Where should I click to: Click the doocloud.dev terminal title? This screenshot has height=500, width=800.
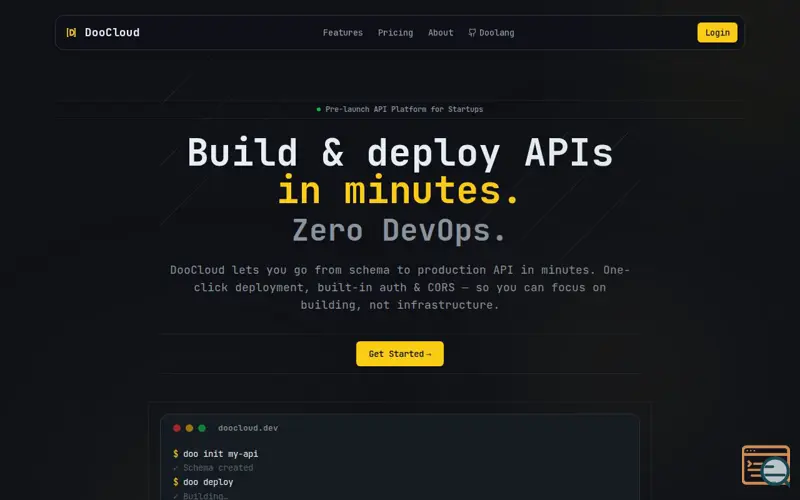pyautogui.click(x=248, y=428)
